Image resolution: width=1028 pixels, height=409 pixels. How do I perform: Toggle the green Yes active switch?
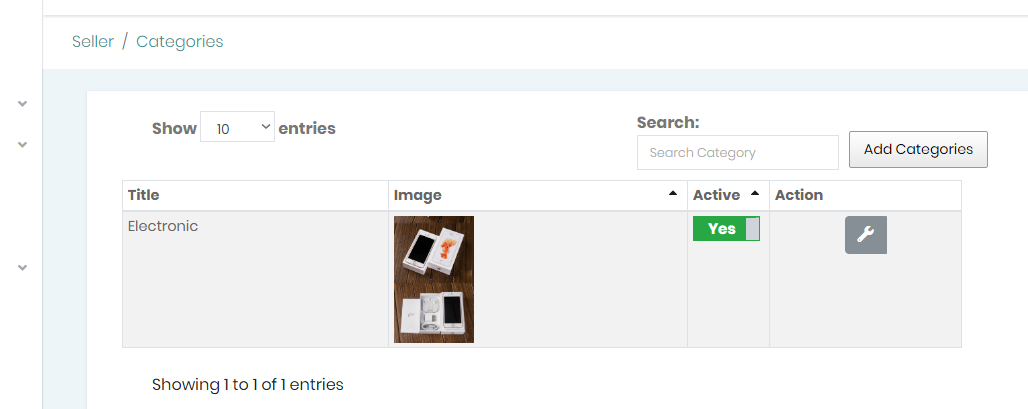click(726, 229)
